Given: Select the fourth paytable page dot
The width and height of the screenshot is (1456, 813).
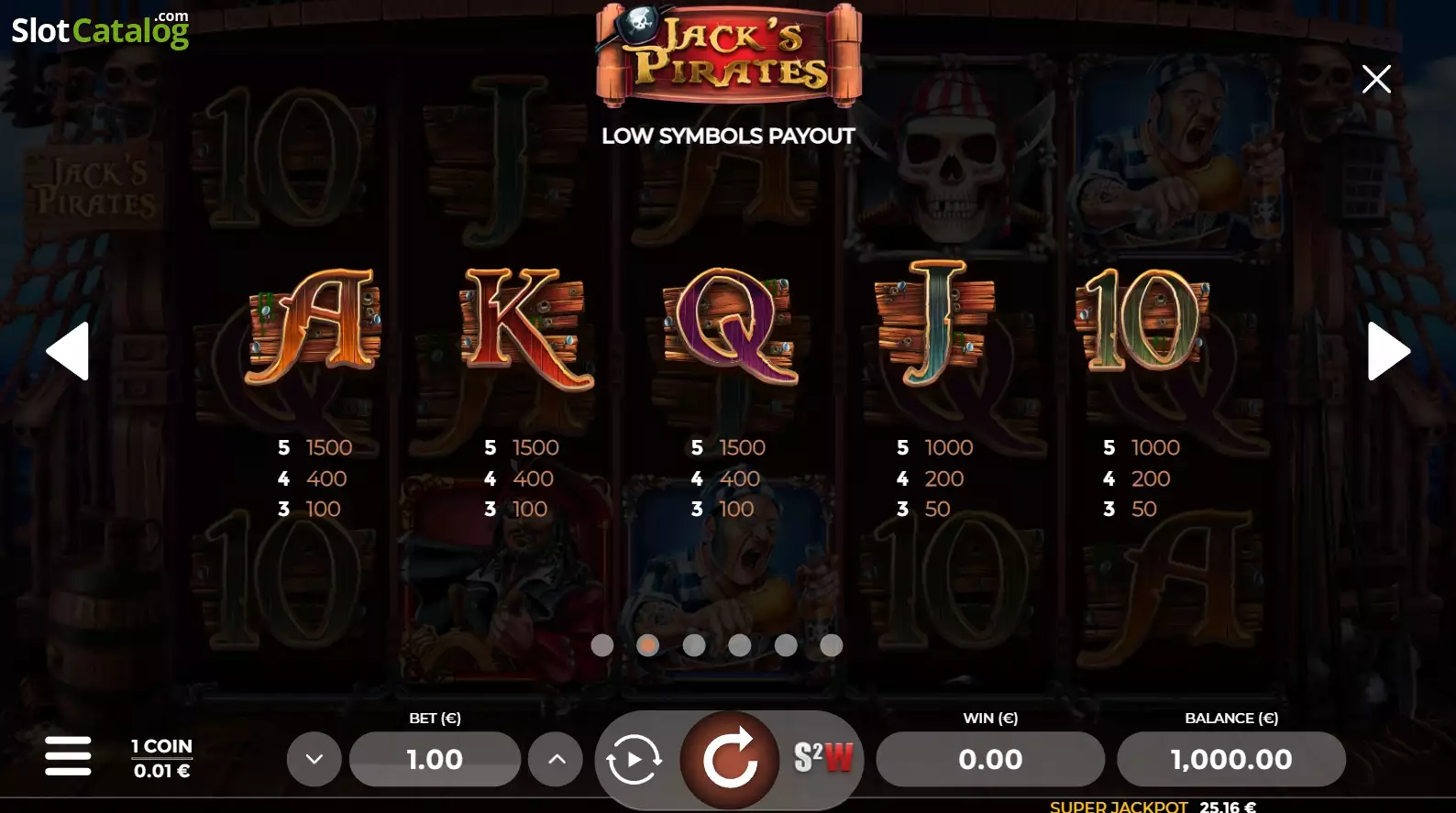Looking at the screenshot, I should [740, 645].
